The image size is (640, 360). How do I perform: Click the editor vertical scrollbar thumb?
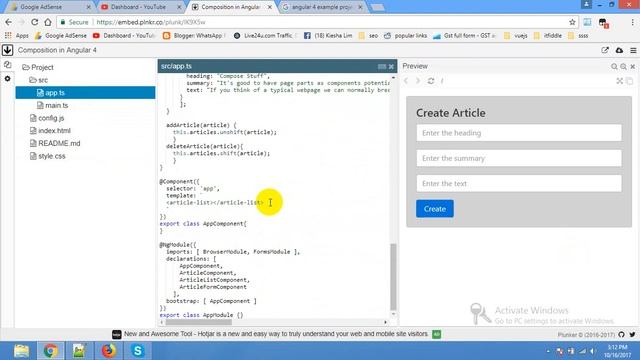393,277
